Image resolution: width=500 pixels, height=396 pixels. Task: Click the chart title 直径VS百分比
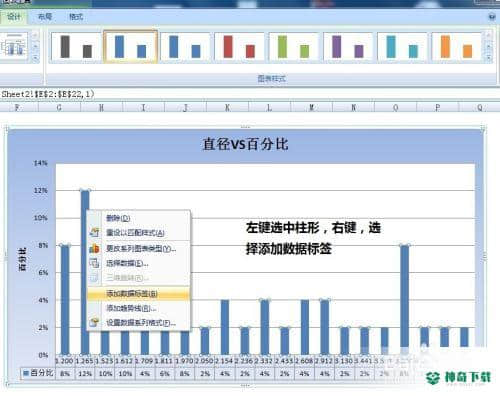[245, 144]
